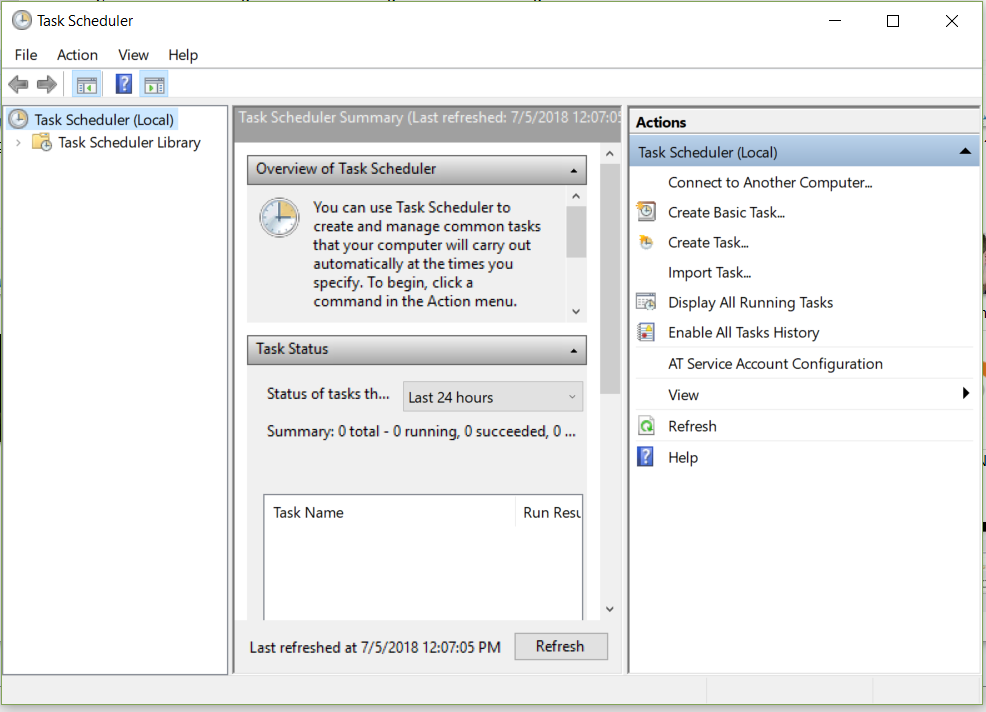This screenshot has height=712, width=986.
Task: Click the overview text scroll up arrow
Action: (x=576, y=196)
